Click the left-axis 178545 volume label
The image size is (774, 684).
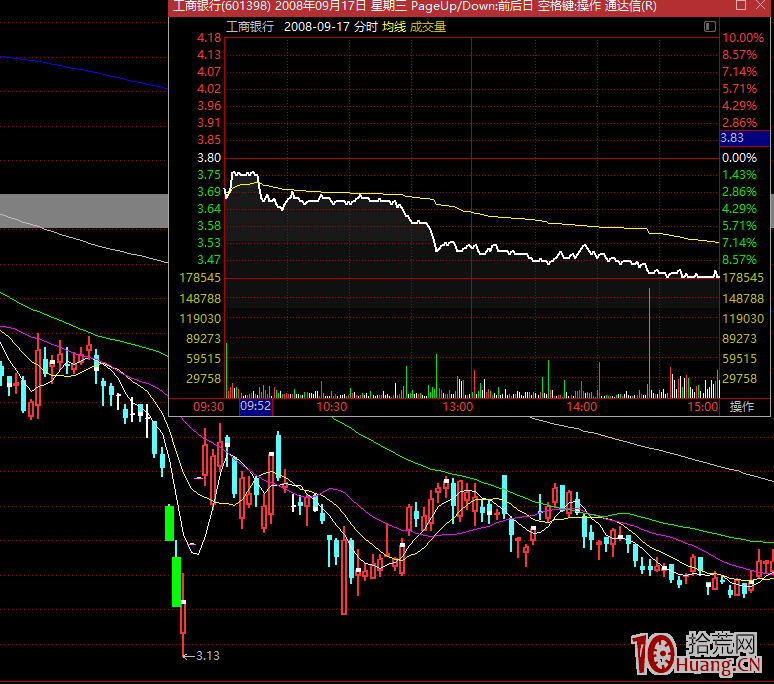tap(200, 278)
